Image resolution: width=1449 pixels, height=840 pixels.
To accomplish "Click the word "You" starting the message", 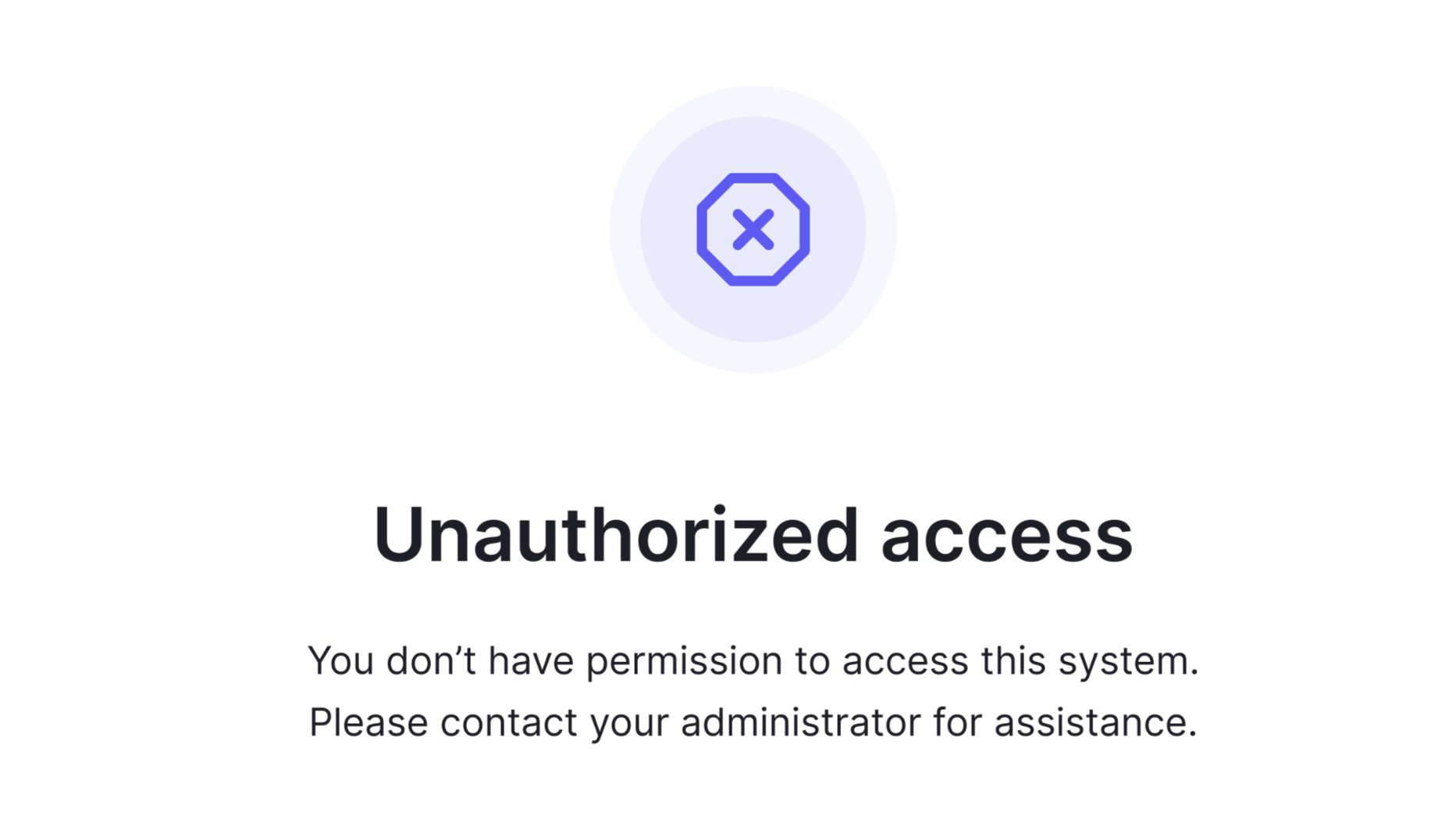I will coord(341,662).
